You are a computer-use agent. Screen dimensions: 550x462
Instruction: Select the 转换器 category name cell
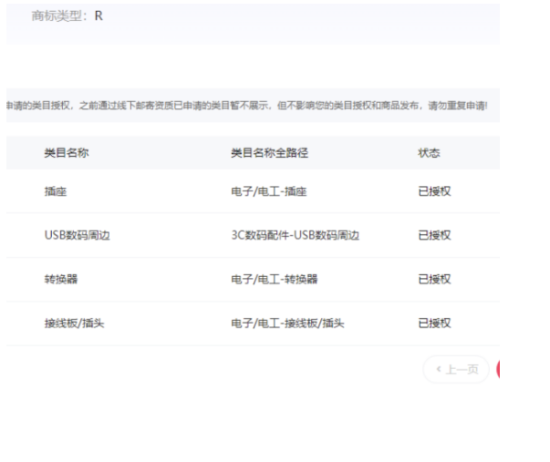point(61,279)
